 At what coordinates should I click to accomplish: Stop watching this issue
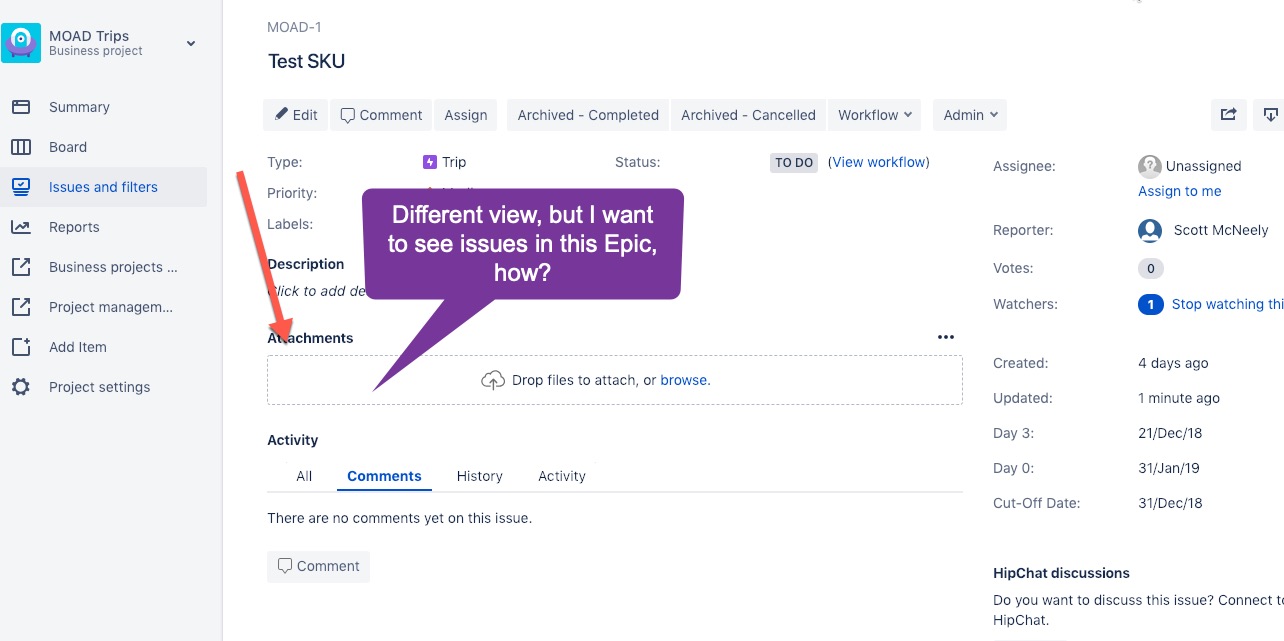(1226, 304)
